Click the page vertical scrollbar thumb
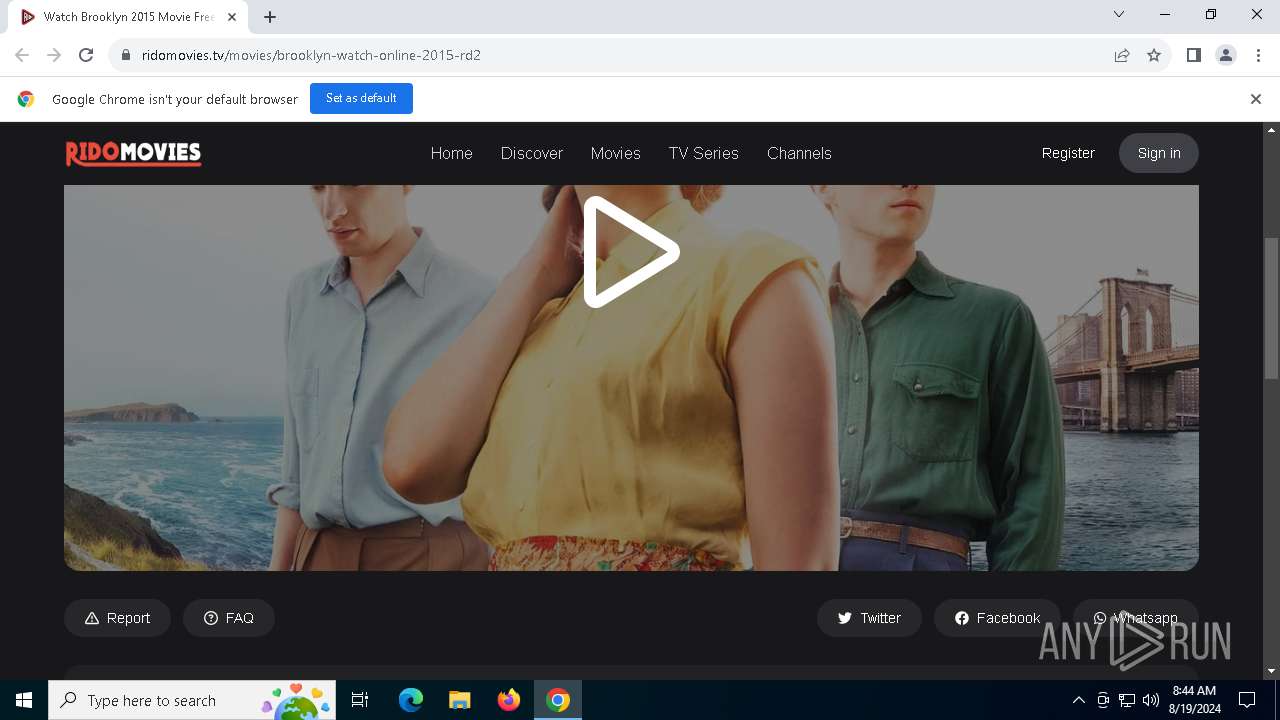 (1271, 308)
